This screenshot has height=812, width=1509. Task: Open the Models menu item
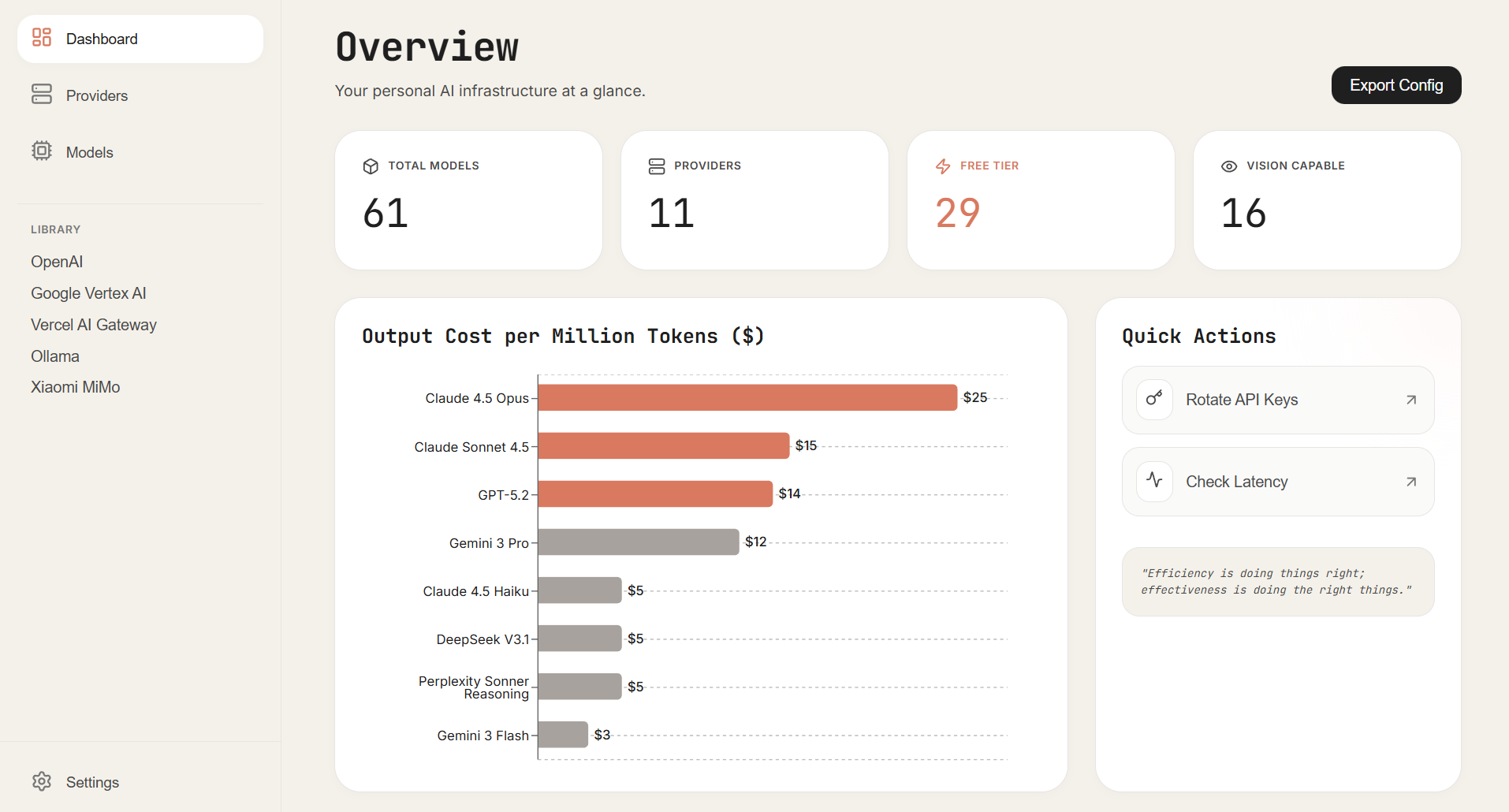pos(89,152)
